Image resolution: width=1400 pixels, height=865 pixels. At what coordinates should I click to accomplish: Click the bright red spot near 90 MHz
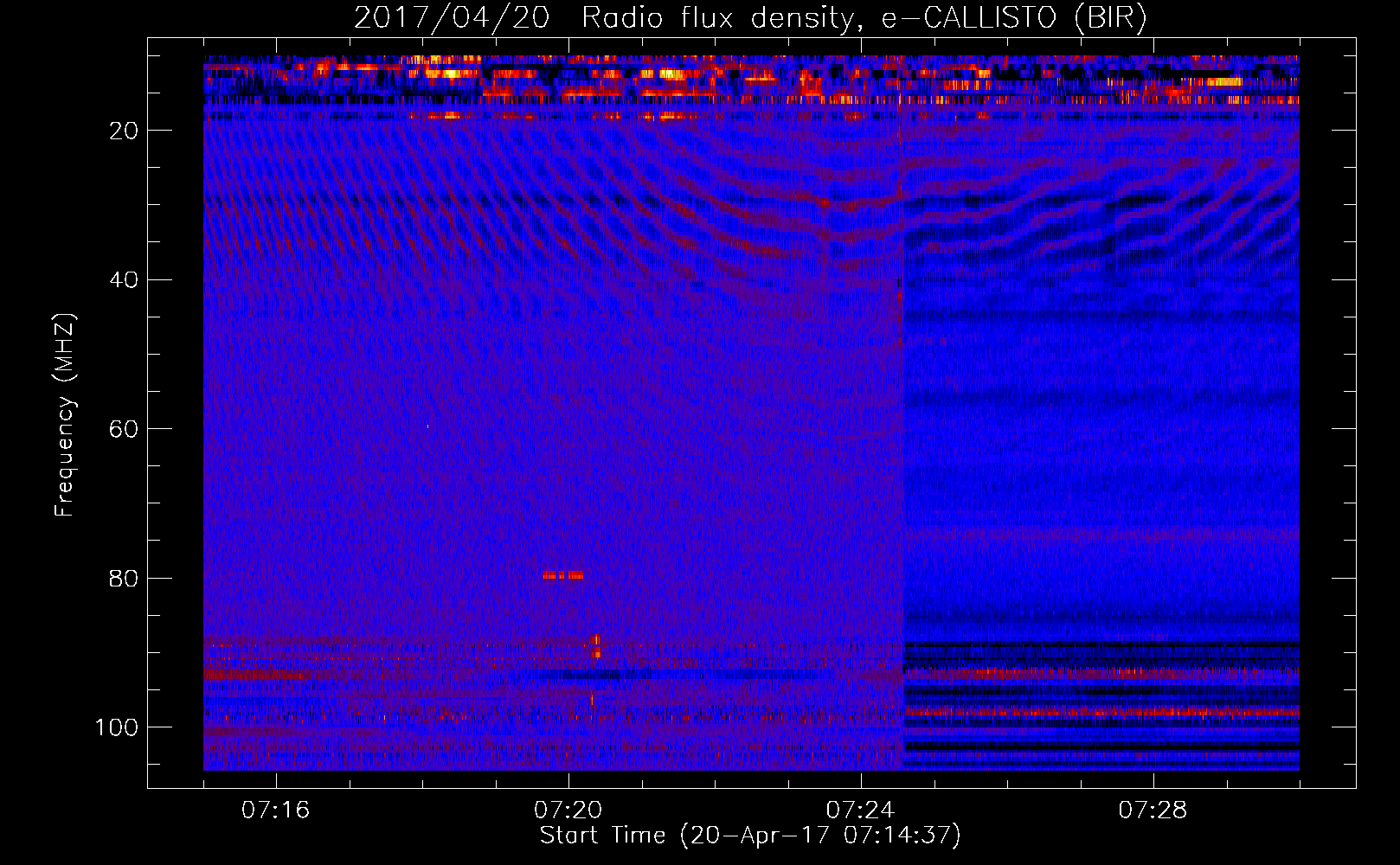[595, 646]
